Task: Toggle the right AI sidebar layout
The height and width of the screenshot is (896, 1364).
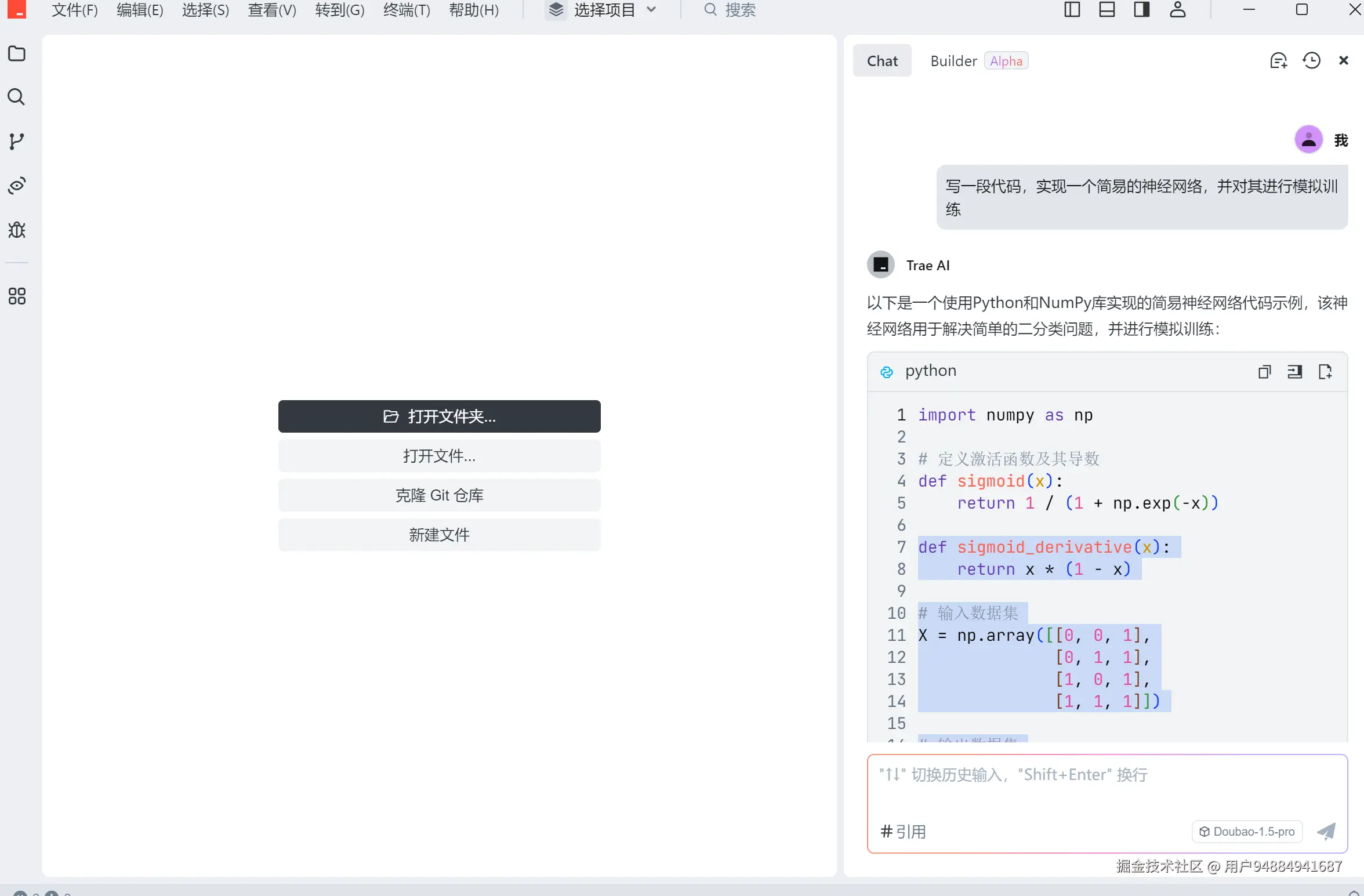Action: pos(1141,10)
